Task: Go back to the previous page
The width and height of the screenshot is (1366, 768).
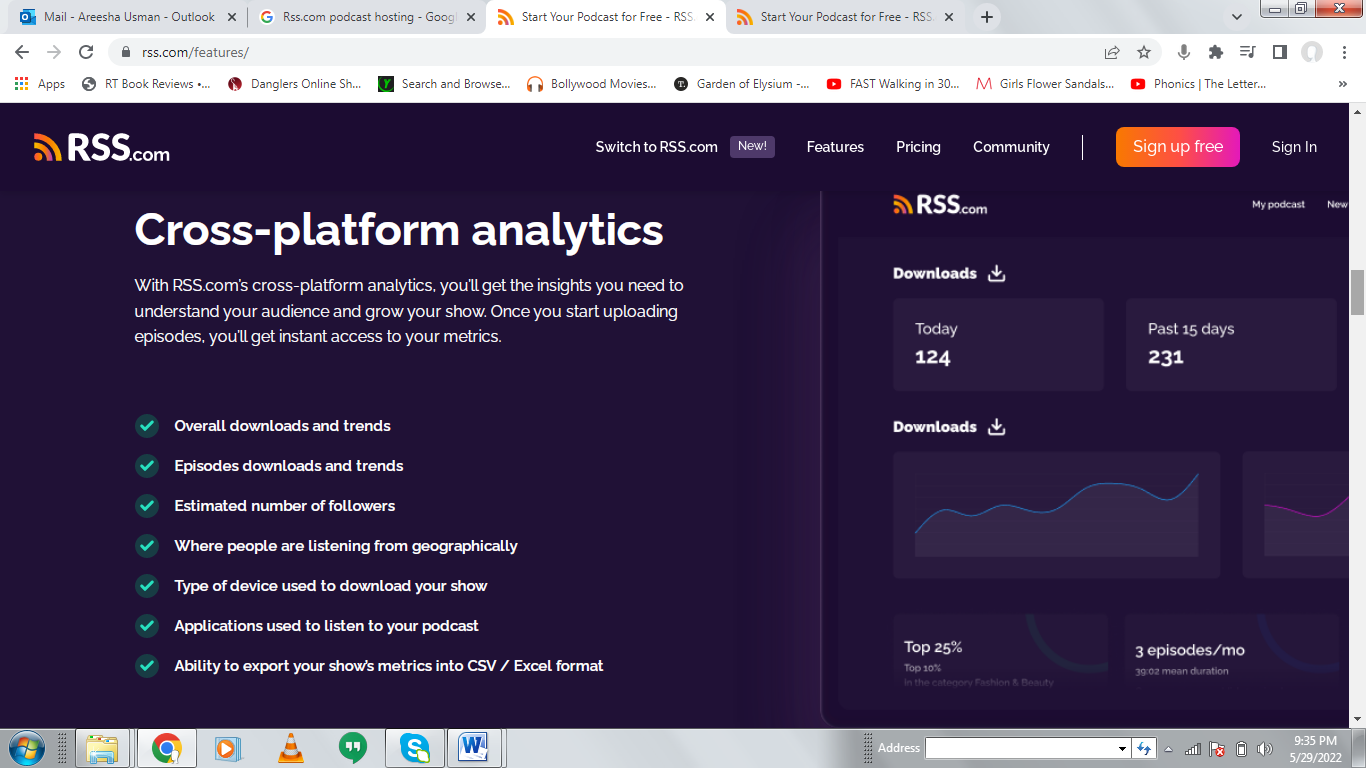Action: (x=22, y=52)
